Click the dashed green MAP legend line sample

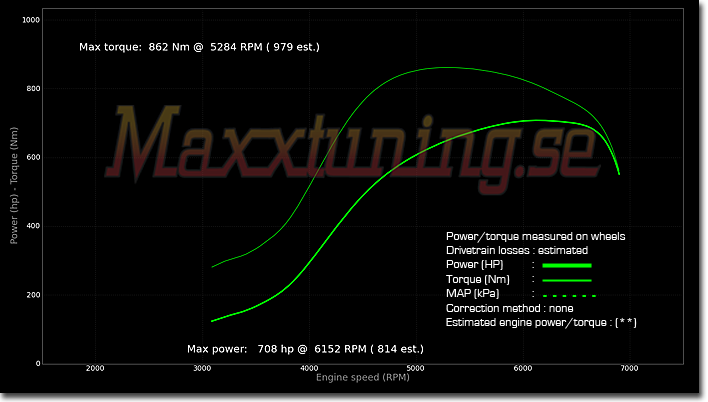click(x=569, y=295)
